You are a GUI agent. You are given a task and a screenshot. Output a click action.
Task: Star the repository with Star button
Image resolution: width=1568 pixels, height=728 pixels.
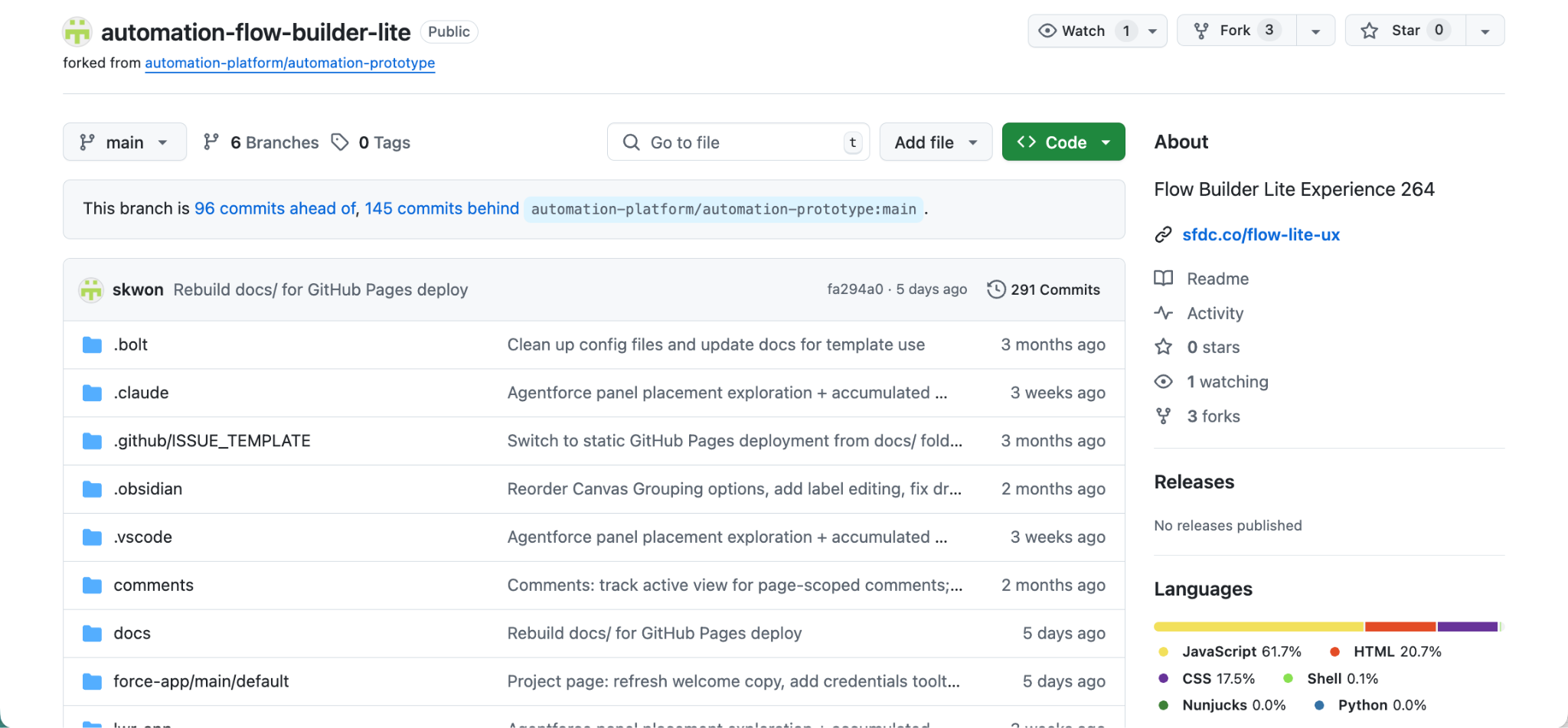[x=1406, y=31]
